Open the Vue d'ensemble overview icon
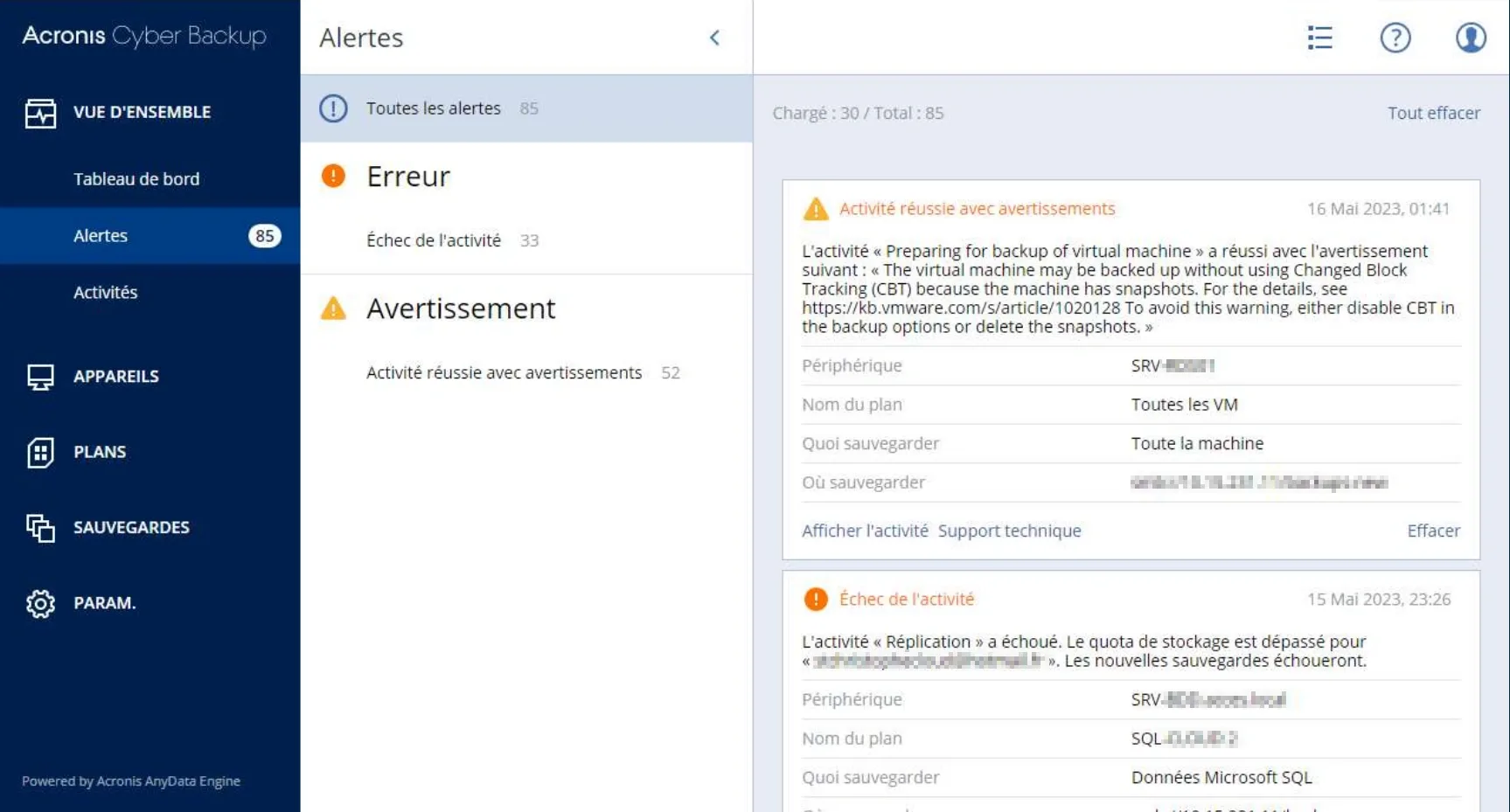Image resolution: width=1510 pixels, height=812 pixels. point(40,113)
